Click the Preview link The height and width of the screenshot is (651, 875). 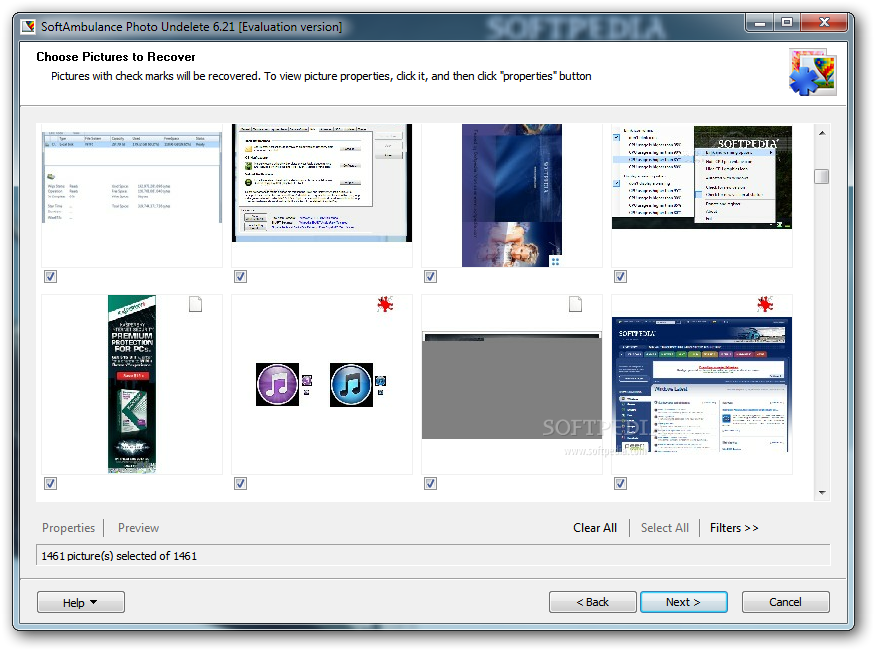tap(138, 528)
